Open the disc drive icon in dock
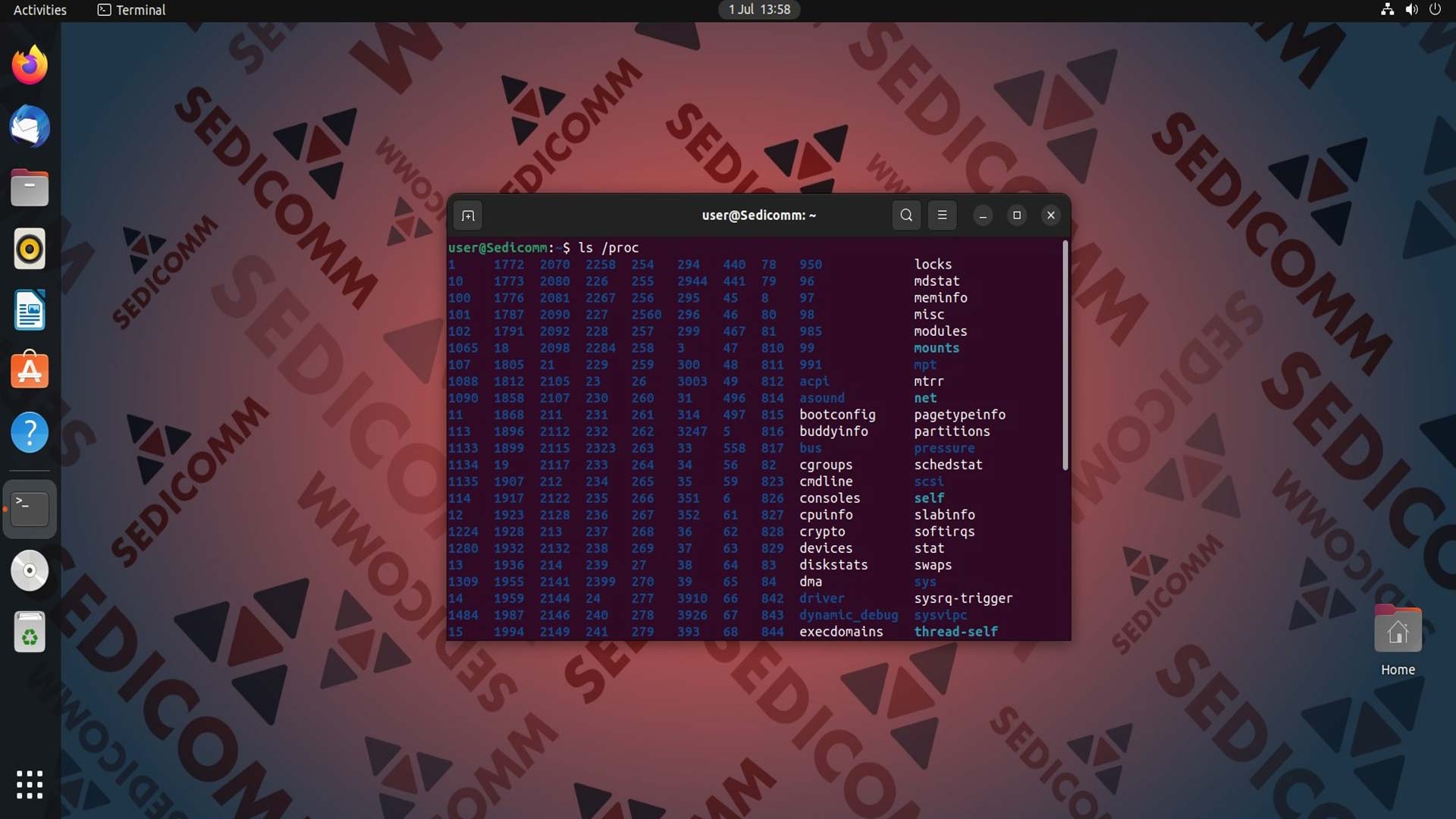This screenshot has height=819, width=1456. pos(30,570)
